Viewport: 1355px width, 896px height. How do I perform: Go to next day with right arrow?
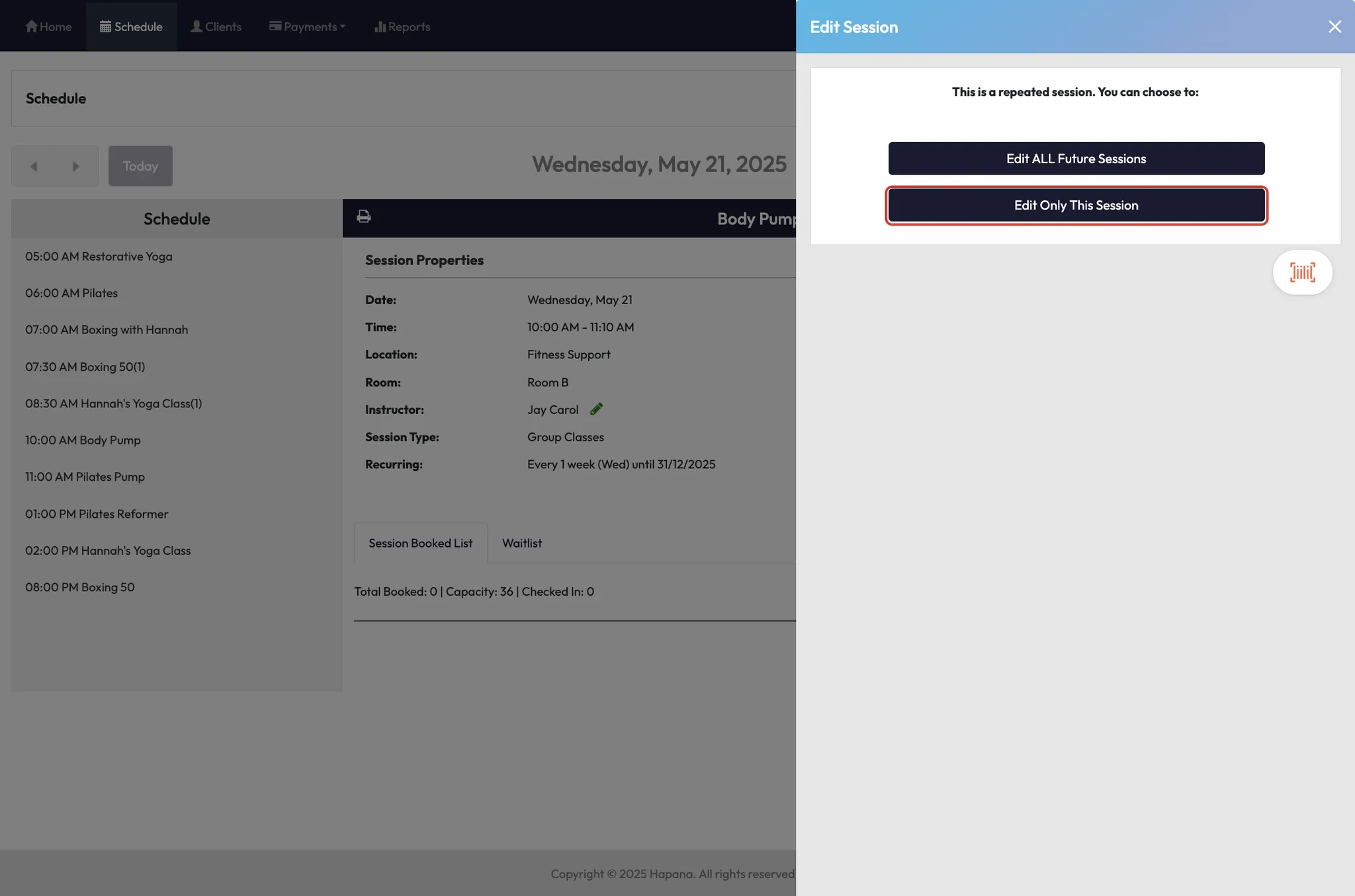75,167
